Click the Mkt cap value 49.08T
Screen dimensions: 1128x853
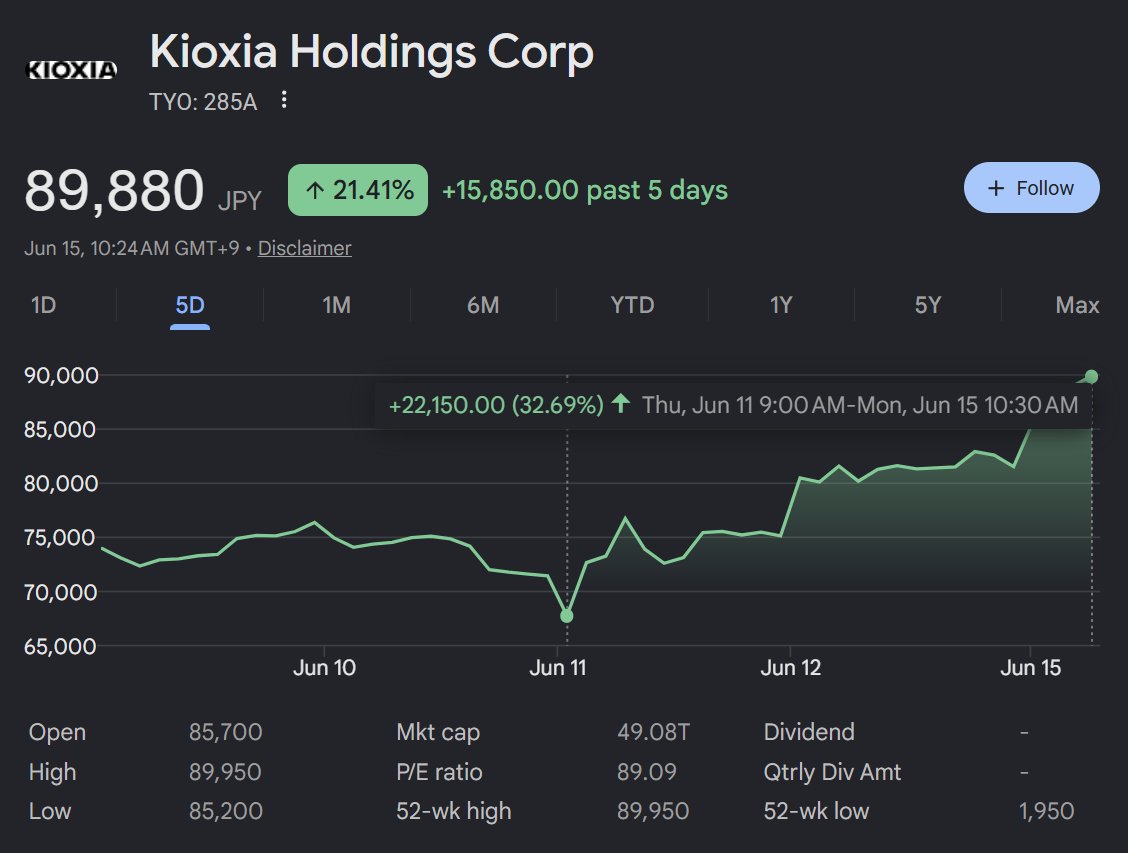pyautogui.click(x=653, y=732)
